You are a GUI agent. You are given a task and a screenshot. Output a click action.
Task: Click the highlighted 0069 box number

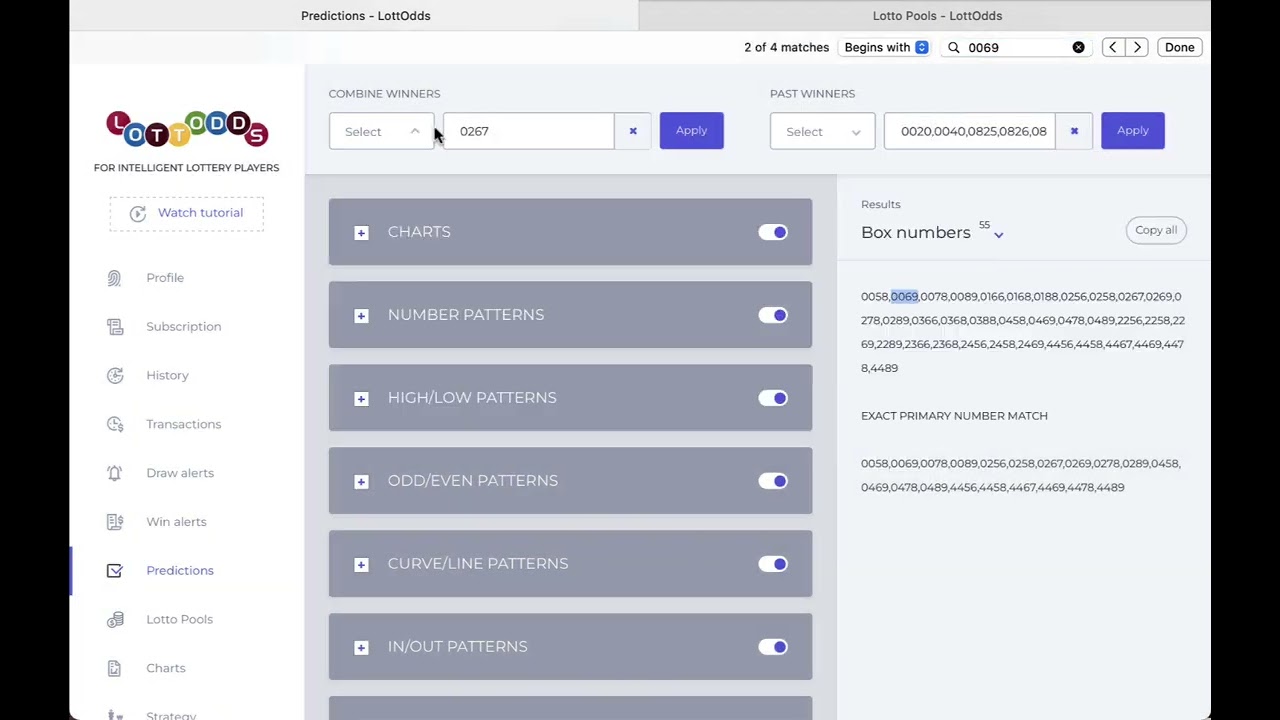click(904, 297)
